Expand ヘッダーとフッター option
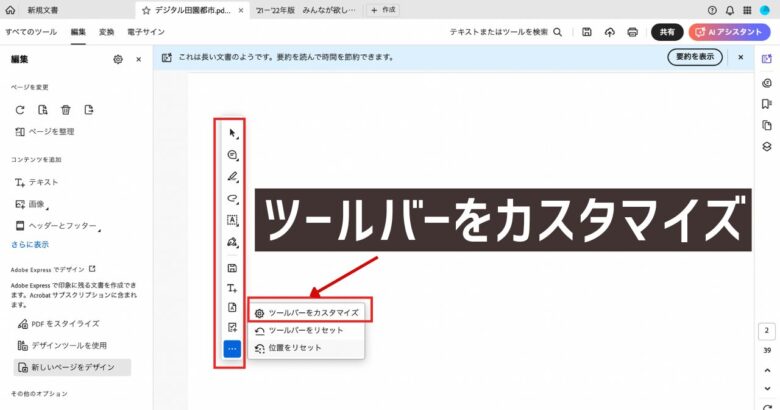This screenshot has width=780, height=410. (58, 226)
